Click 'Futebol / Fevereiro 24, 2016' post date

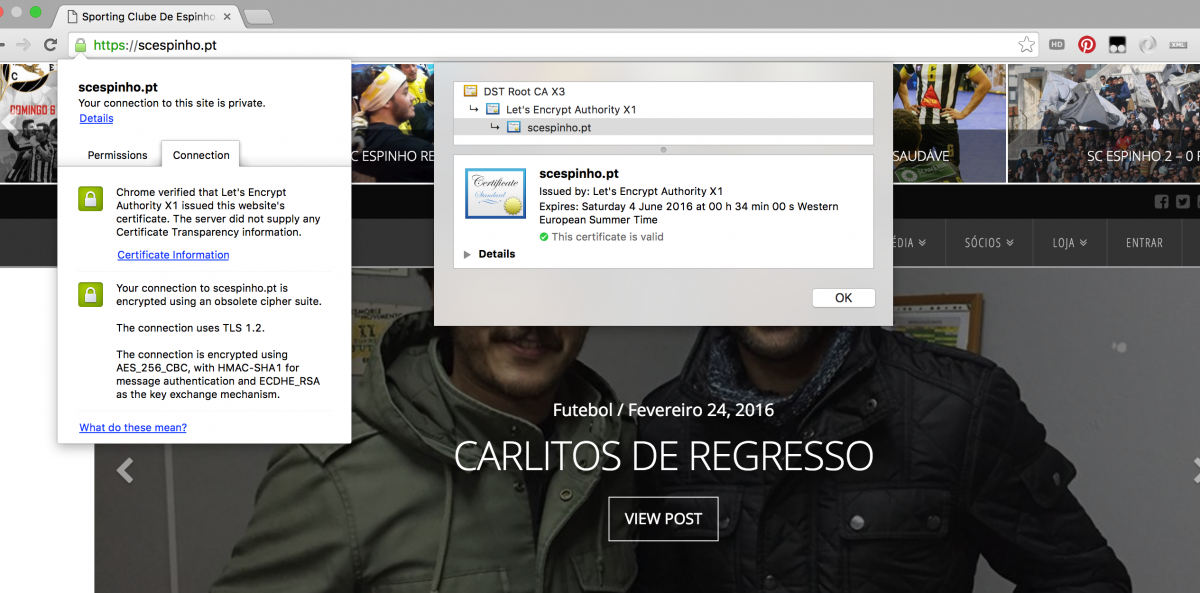coord(663,410)
